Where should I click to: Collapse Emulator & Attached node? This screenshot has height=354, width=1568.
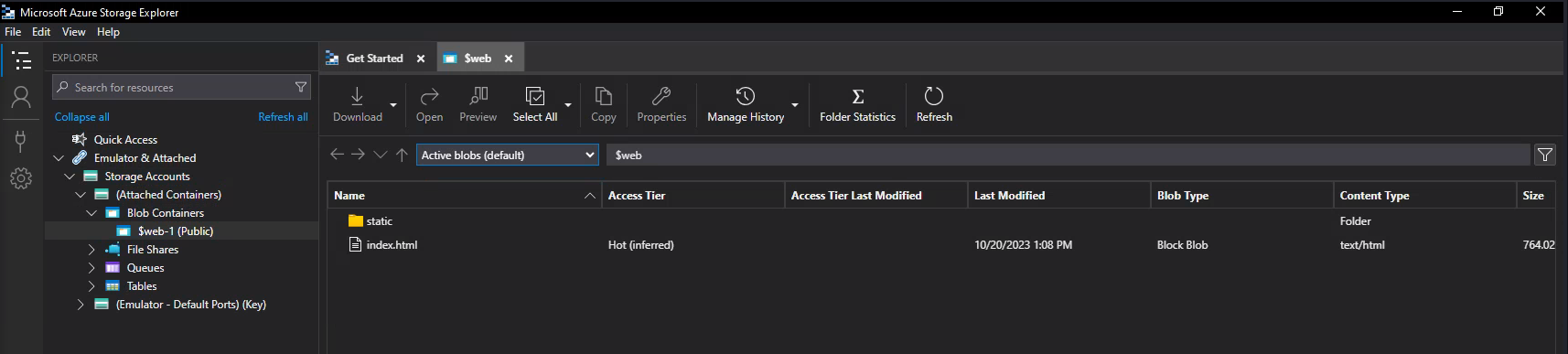click(59, 158)
